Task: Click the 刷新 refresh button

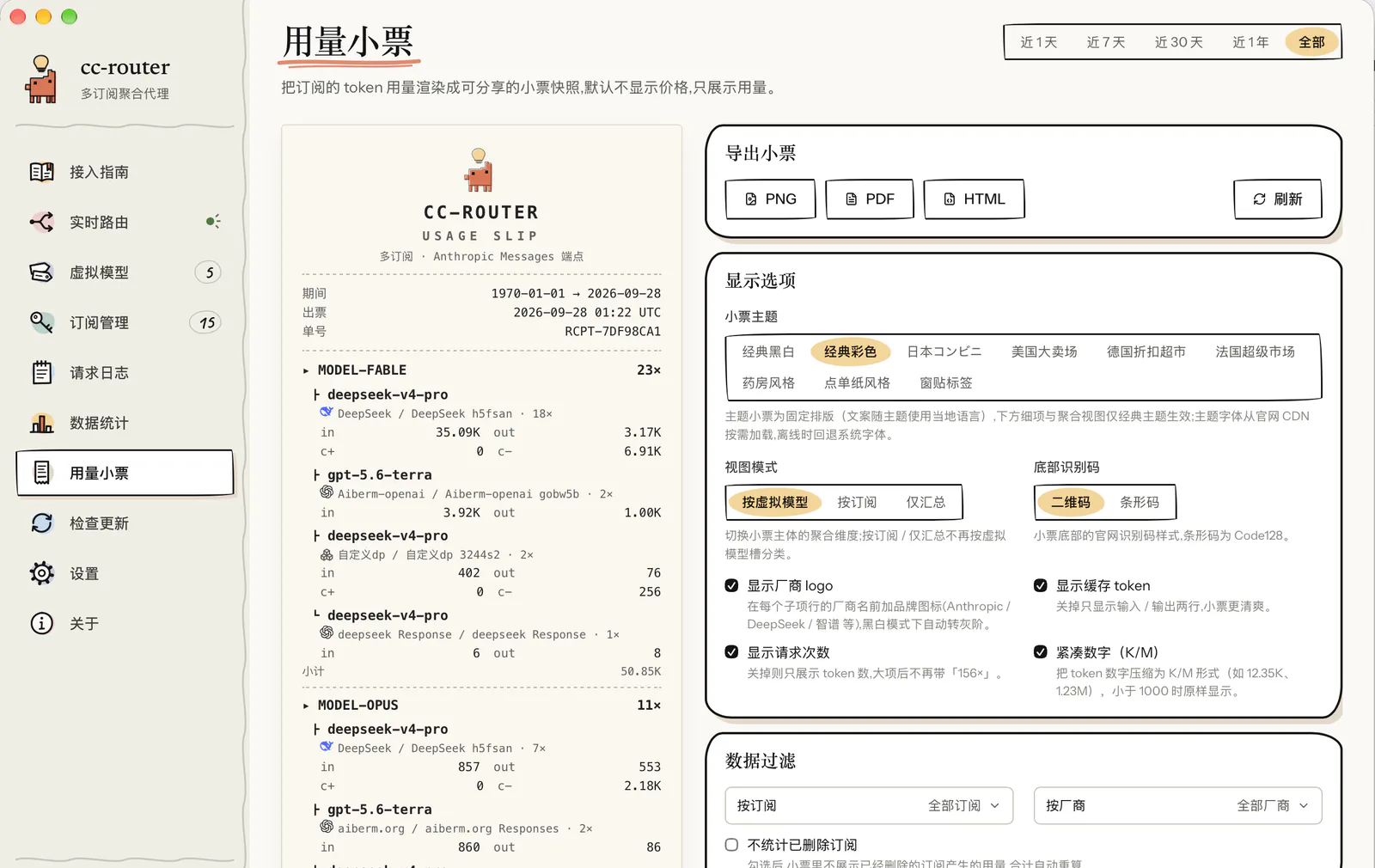Action: (x=1277, y=199)
